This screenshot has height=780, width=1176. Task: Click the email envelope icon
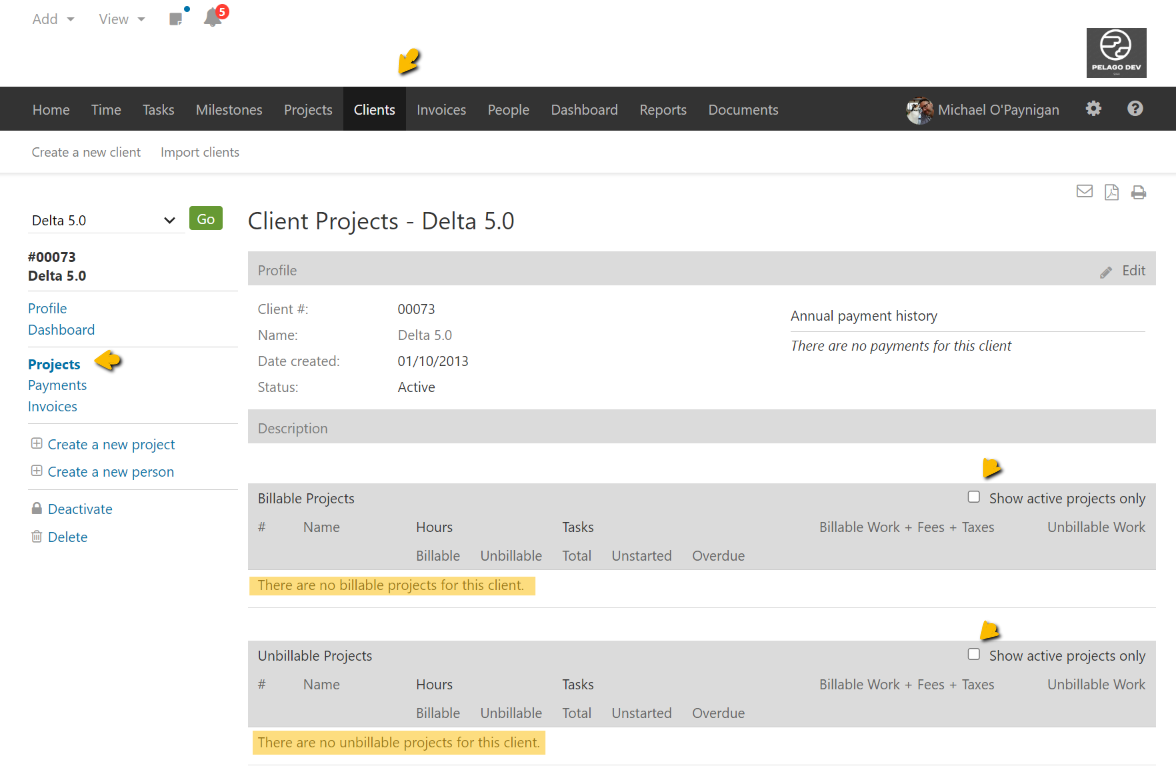tap(1084, 192)
